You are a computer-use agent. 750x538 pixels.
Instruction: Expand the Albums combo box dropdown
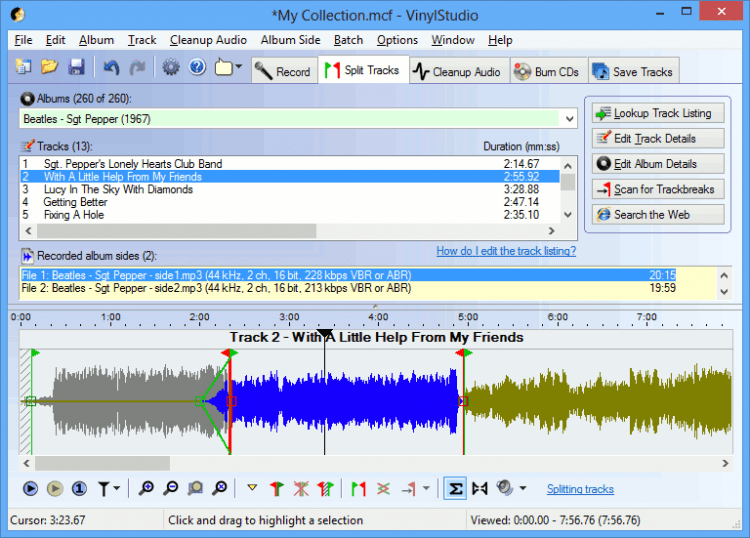point(569,119)
